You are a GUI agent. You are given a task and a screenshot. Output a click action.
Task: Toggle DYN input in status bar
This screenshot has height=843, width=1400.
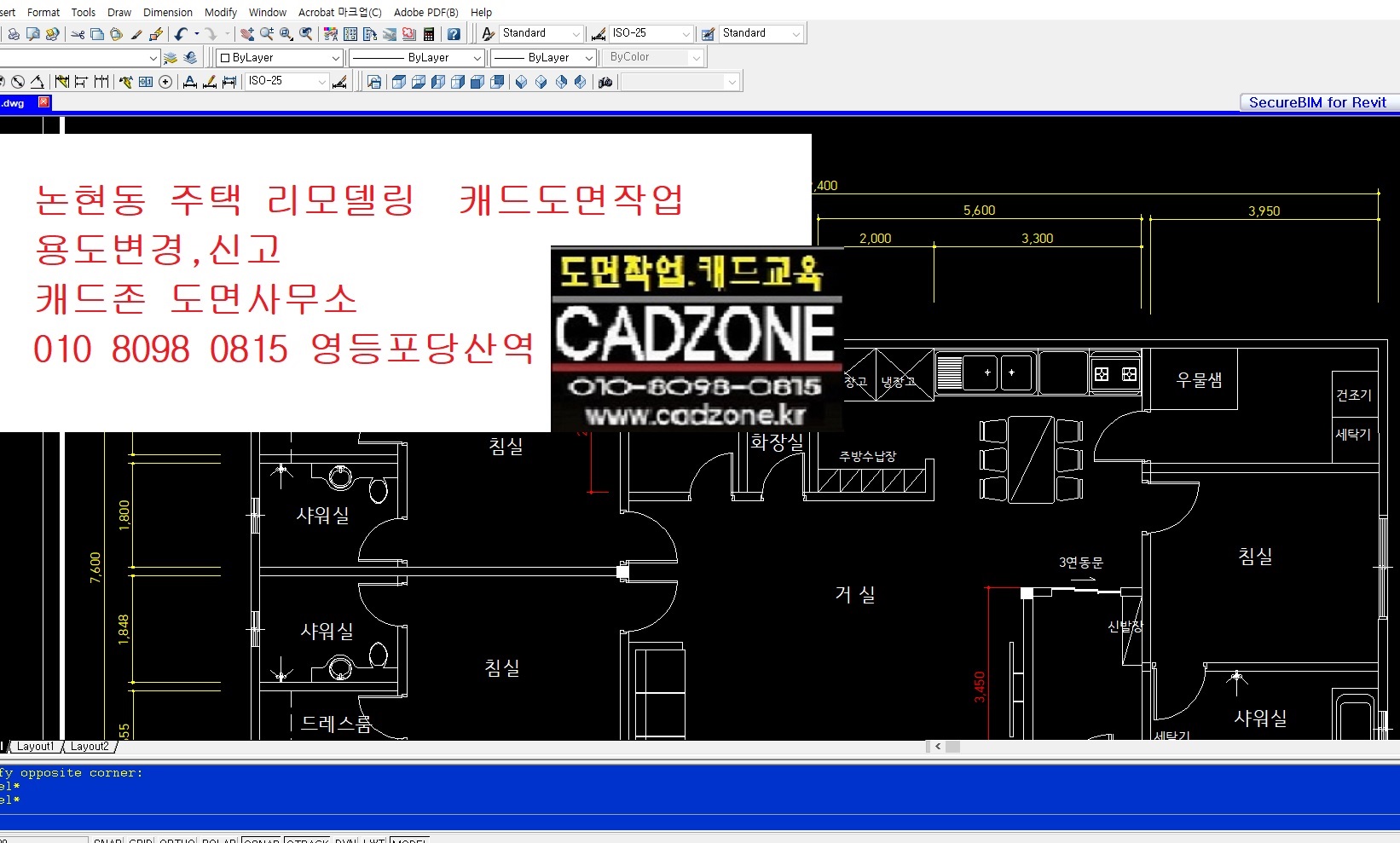pos(345,840)
